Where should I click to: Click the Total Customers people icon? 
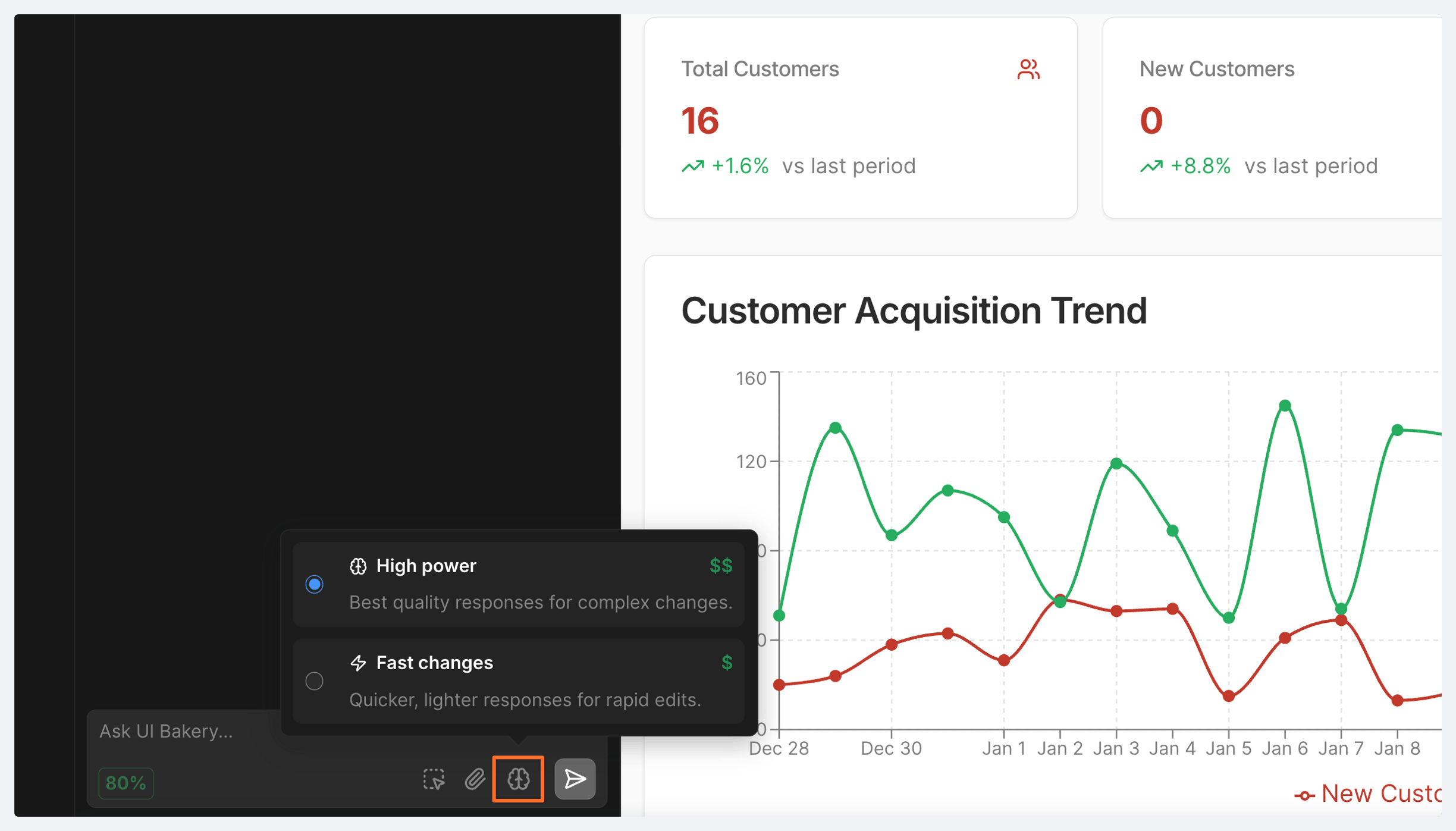[1028, 70]
